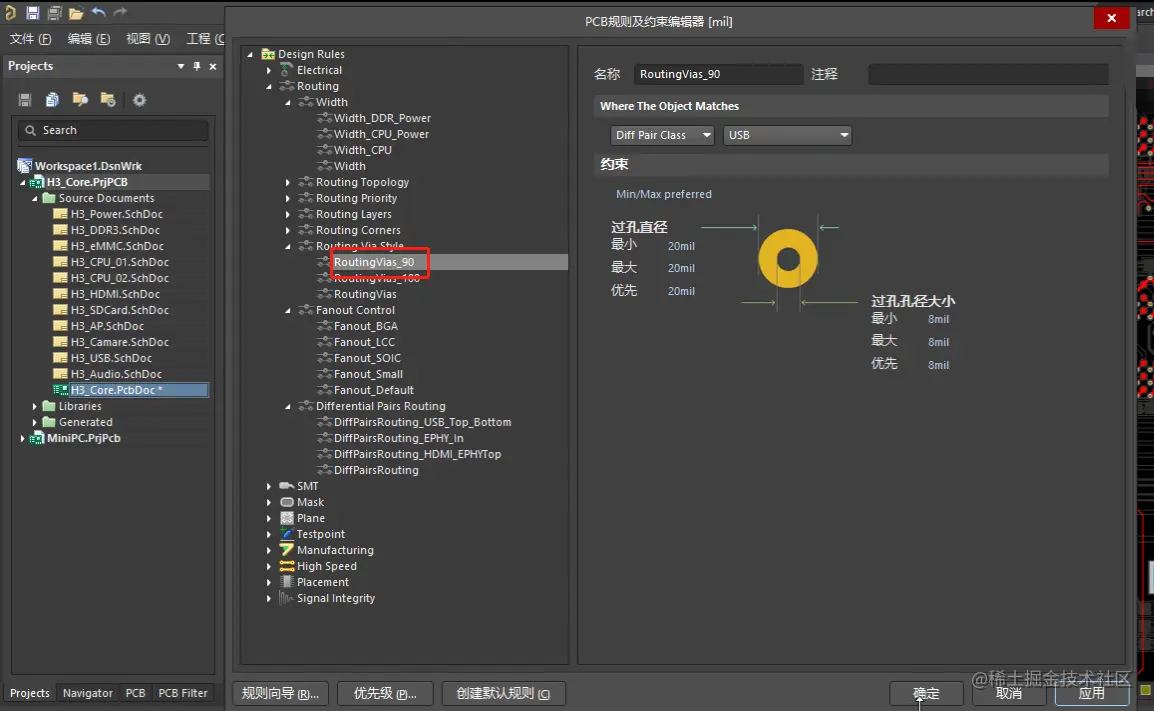
Task: Select H3_HDMI.SchDoc document
Action: 115,294
